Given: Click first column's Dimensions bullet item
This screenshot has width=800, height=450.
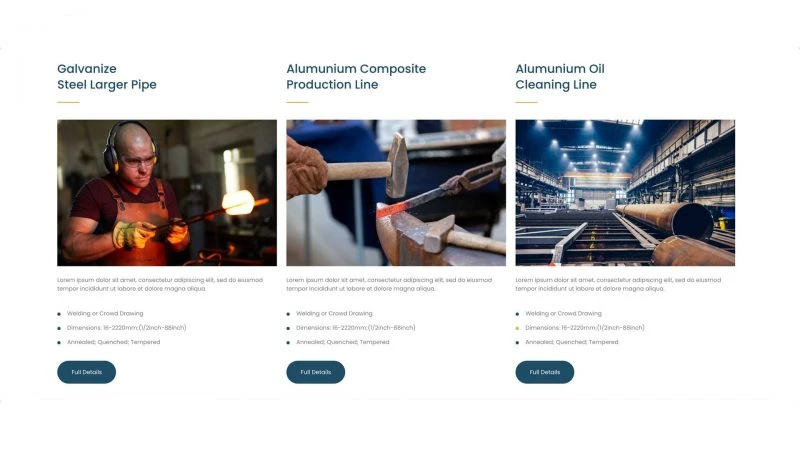Looking at the screenshot, I should tap(127, 328).
